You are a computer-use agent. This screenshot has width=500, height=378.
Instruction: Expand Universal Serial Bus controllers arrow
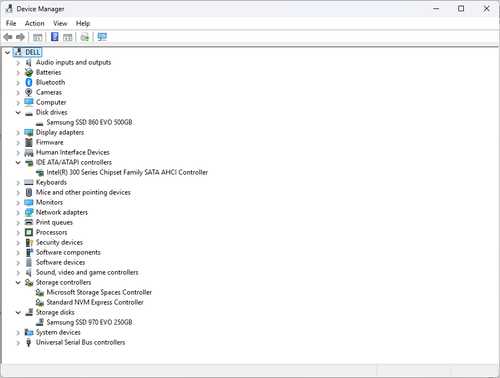pyautogui.click(x=18, y=343)
